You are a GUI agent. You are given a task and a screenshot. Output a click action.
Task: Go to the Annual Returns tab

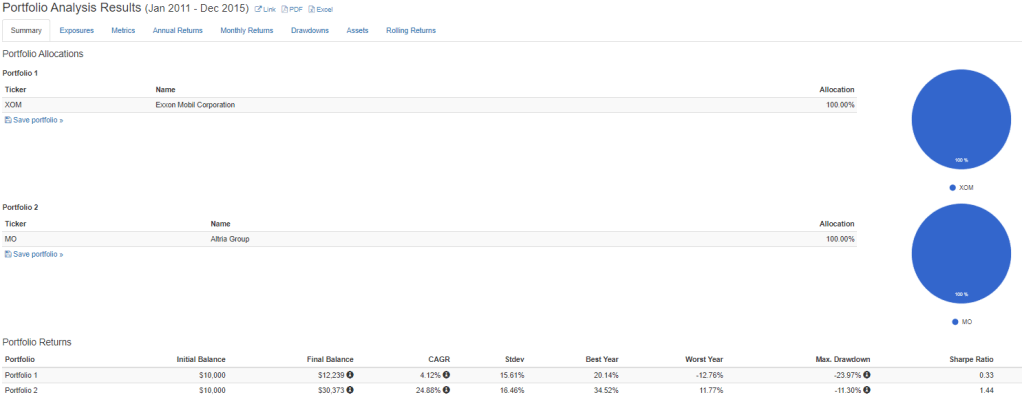177,30
